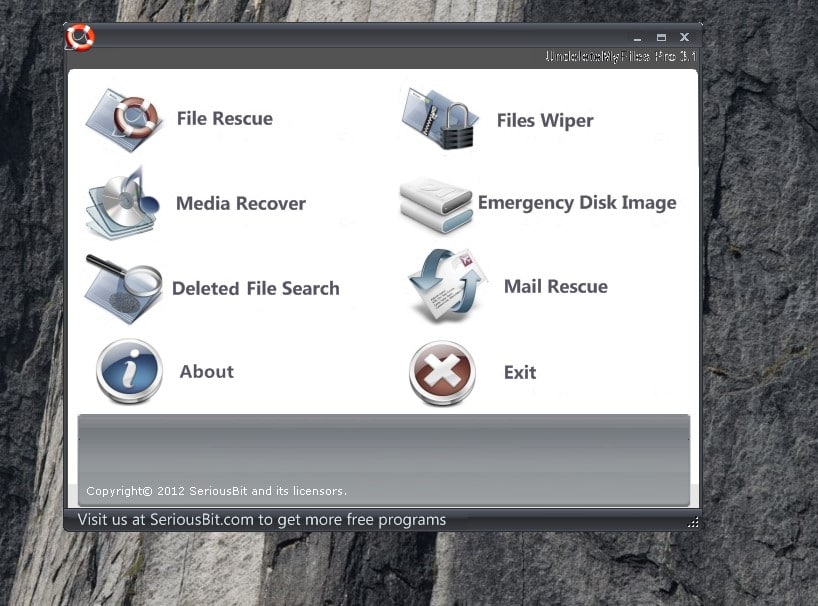The width and height of the screenshot is (818, 606).
Task: Click the blue About info icon
Action: 129,372
